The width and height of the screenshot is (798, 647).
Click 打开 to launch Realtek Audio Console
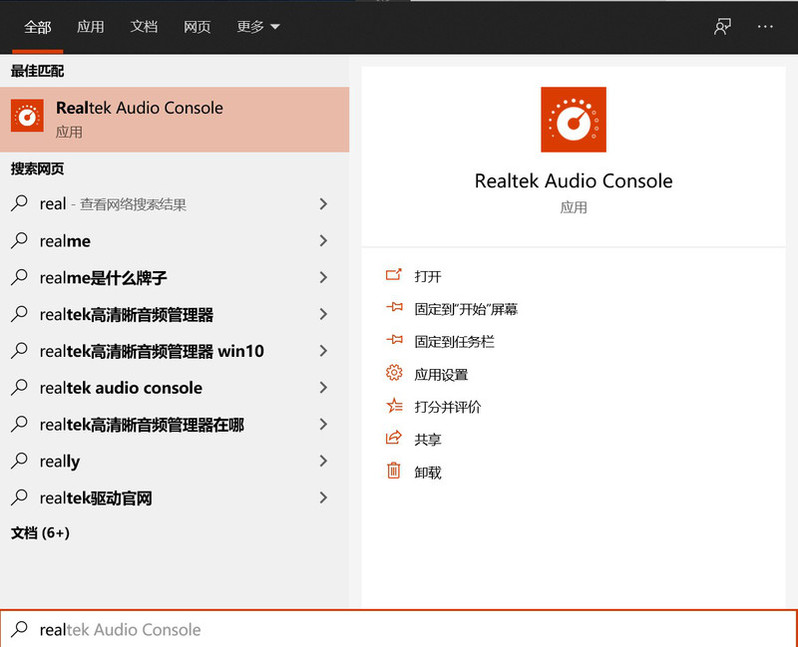tap(428, 276)
